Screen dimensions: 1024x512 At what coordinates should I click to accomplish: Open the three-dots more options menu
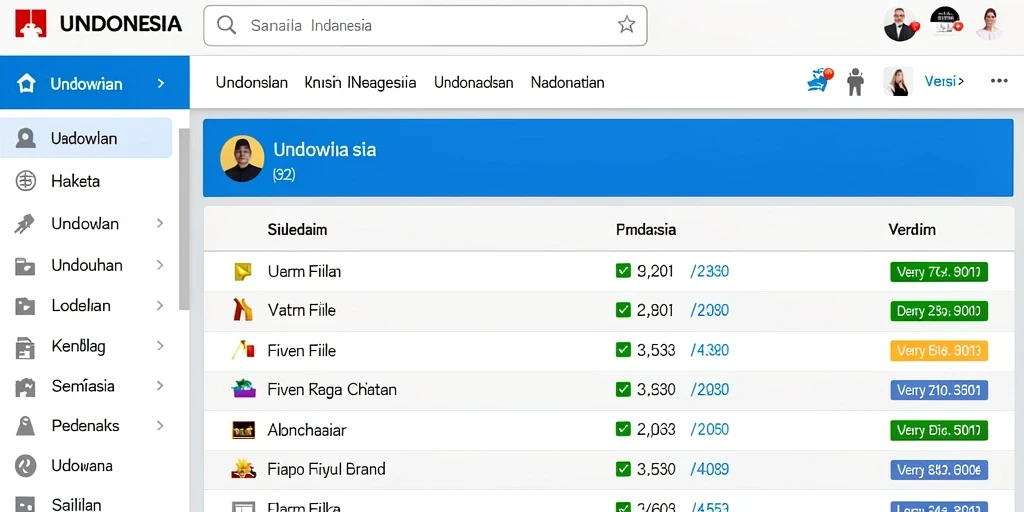point(999,81)
